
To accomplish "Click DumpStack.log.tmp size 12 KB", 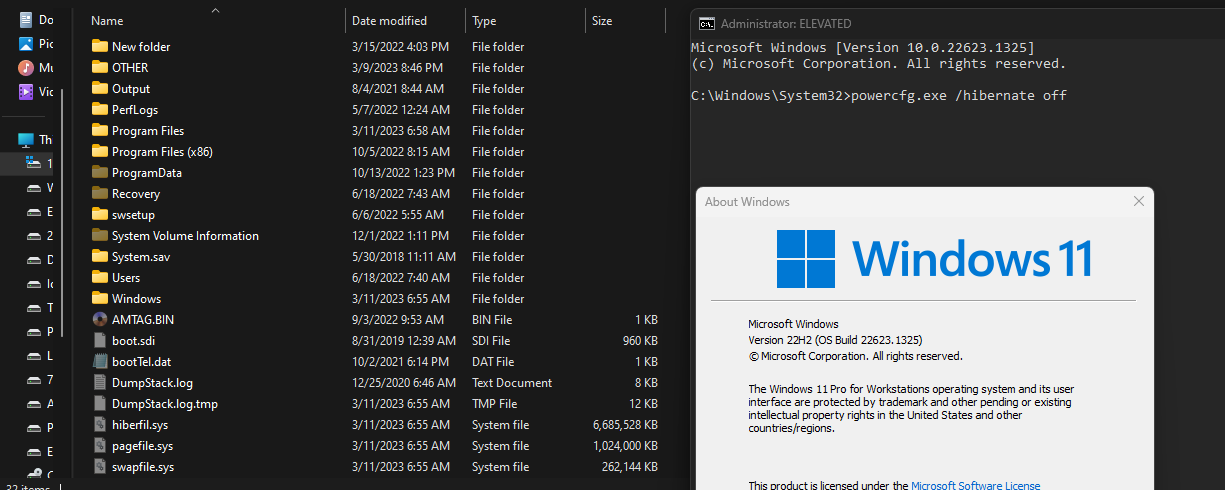I will 643,403.
